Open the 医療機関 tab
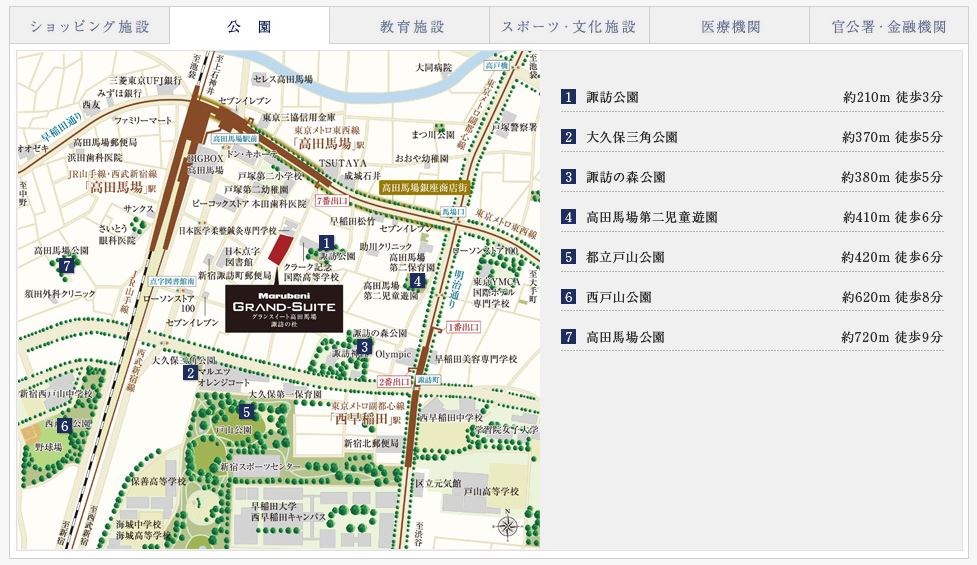Image resolution: width=977 pixels, height=565 pixels. coord(729,26)
